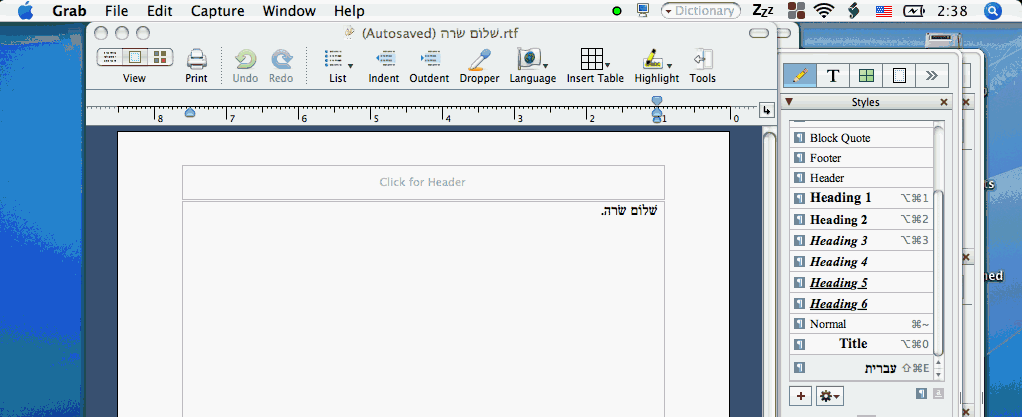Open the Apple menu

pyautogui.click(x=25, y=10)
